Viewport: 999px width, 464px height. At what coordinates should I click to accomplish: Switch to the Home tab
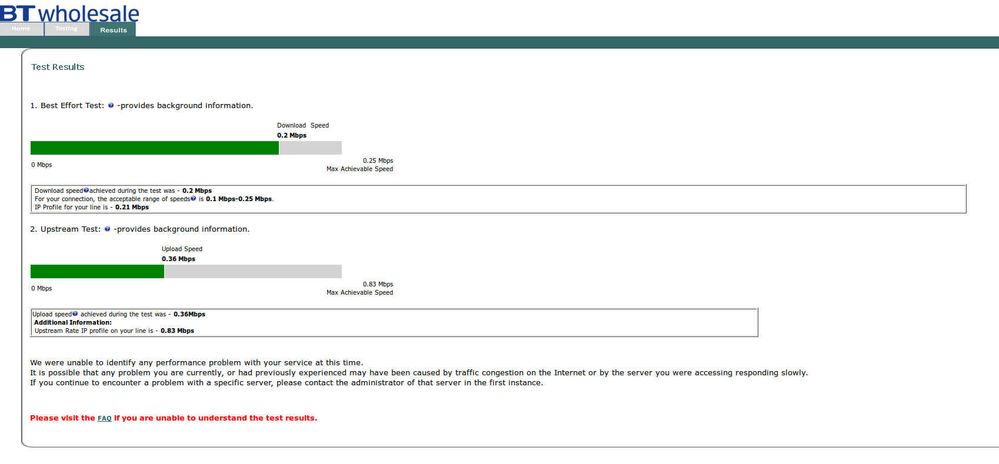(x=21, y=29)
